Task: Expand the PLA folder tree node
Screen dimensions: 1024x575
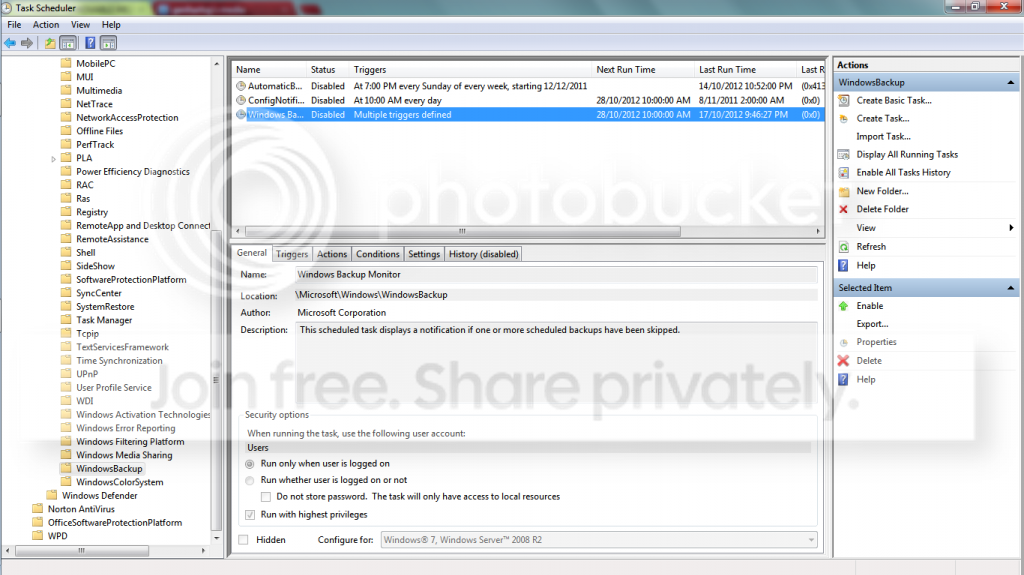Action: point(54,159)
